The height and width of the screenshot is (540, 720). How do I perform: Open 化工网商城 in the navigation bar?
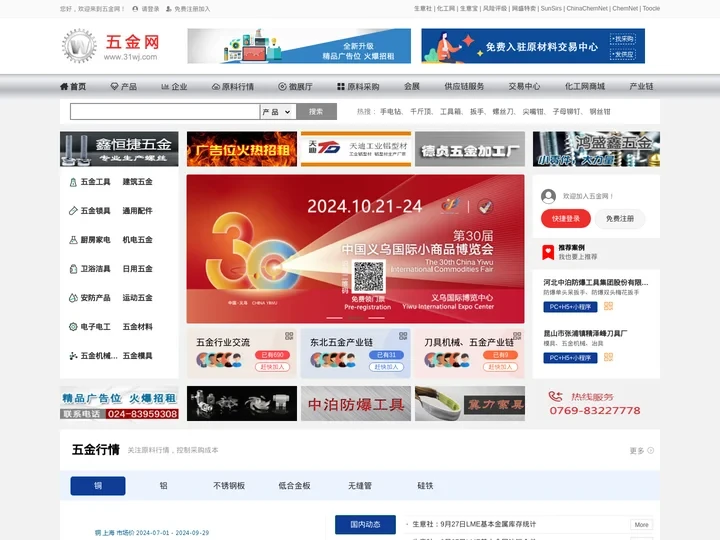coord(585,86)
